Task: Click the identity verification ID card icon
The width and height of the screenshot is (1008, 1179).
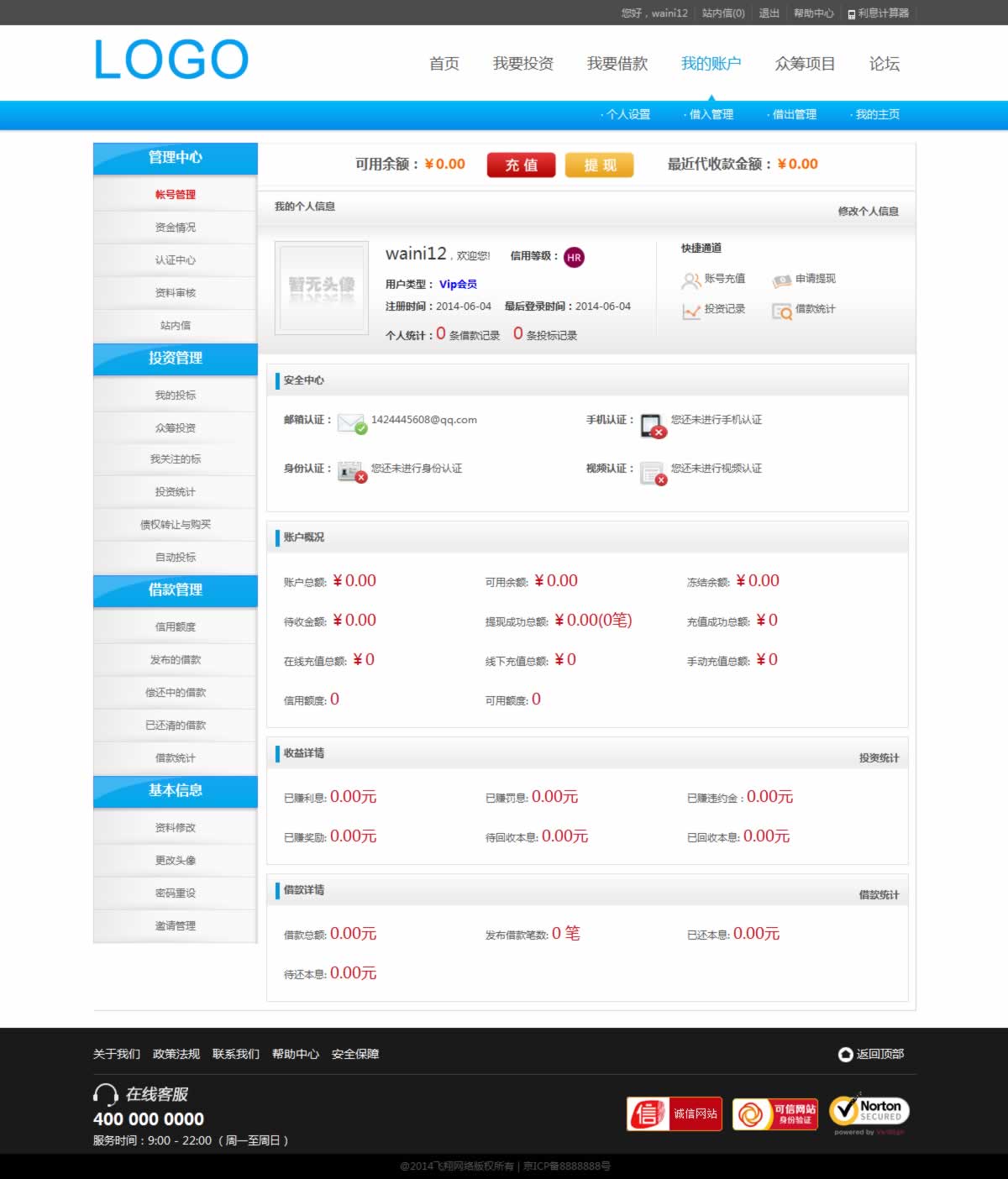Action: tap(351, 471)
